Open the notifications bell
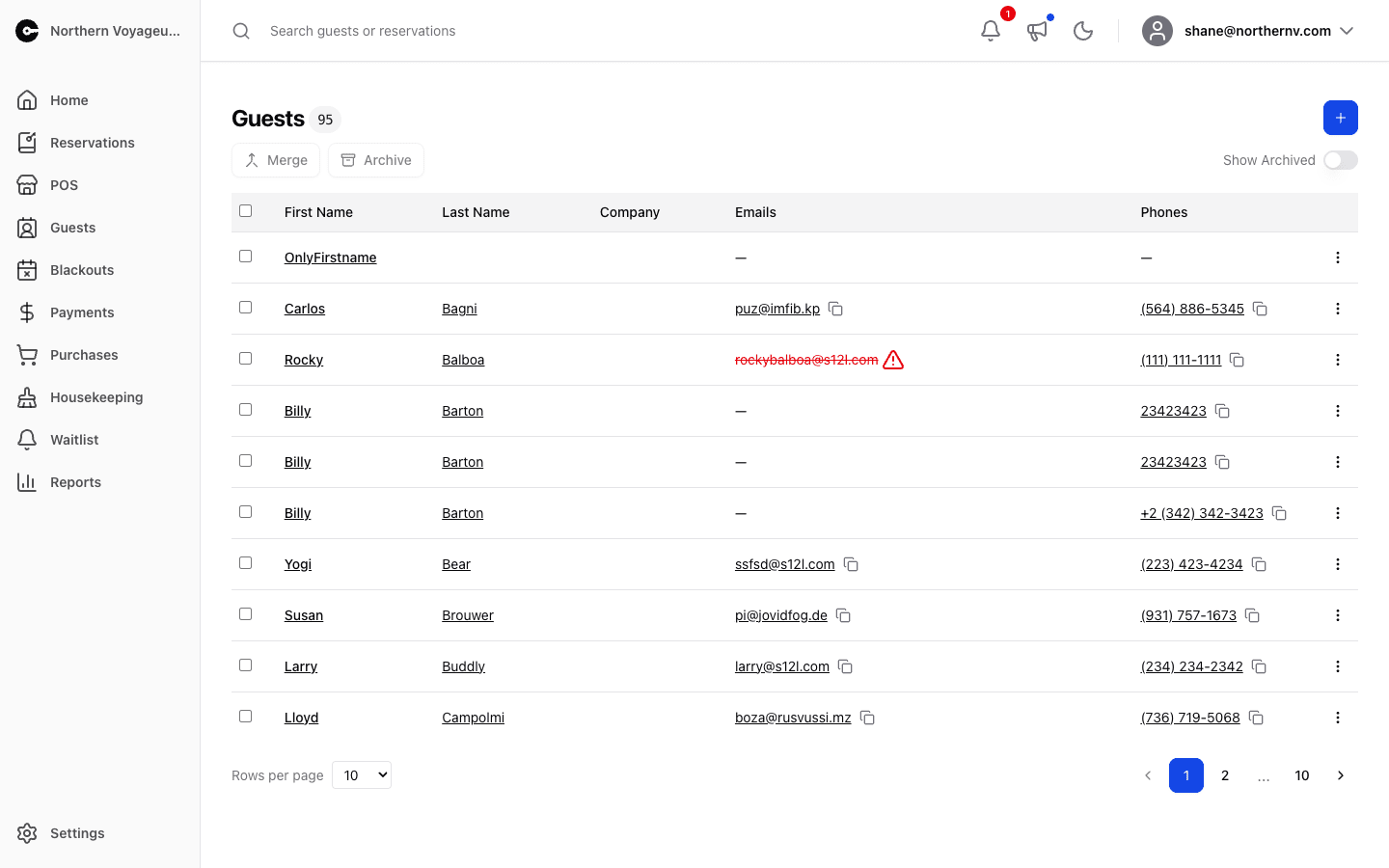Image resolution: width=1389 pixels, height=868 pixels. 991,31
